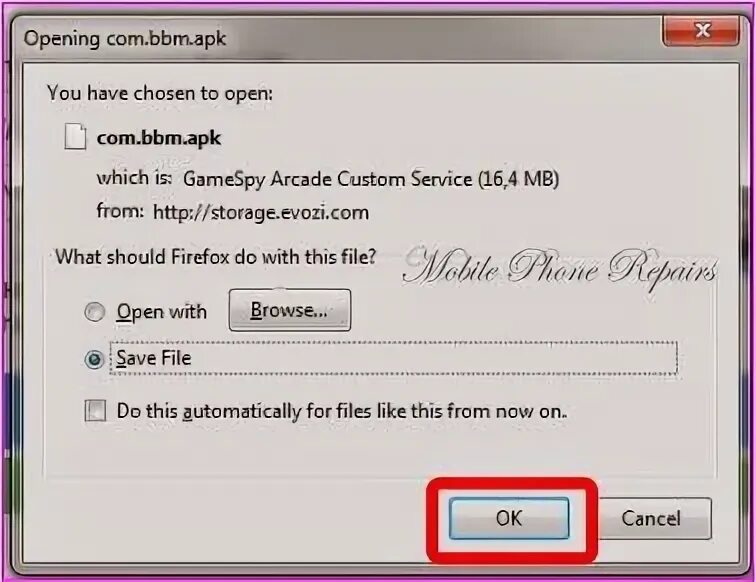
Task: Click the bold com.bbm.apk filename text
Action: click(x=159, y=138)
